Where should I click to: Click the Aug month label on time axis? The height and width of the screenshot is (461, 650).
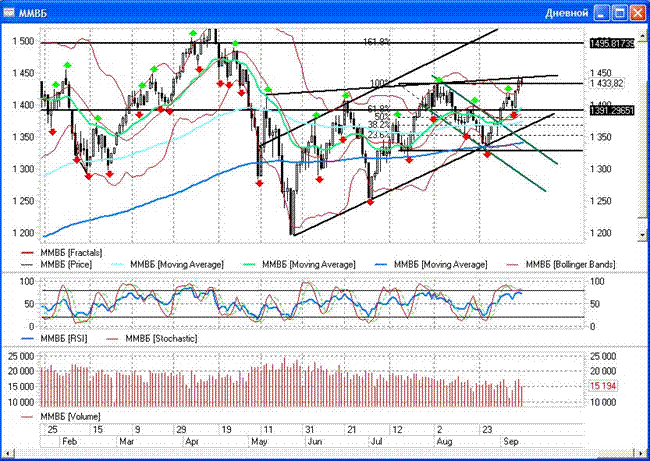click(444, 442)
